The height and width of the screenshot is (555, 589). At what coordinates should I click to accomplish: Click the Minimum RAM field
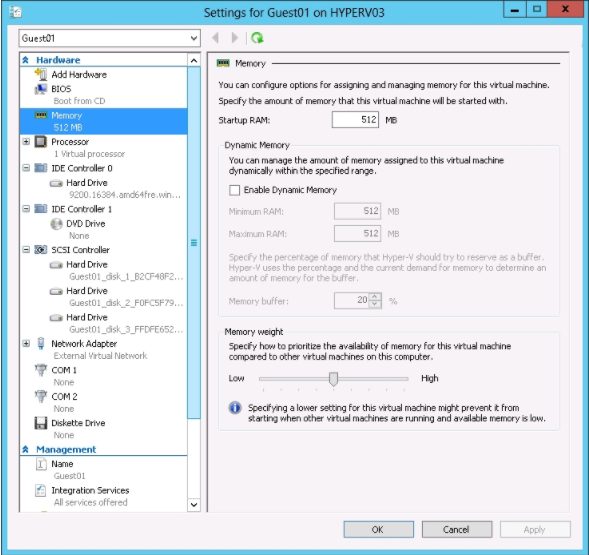(x=357, y=211)
